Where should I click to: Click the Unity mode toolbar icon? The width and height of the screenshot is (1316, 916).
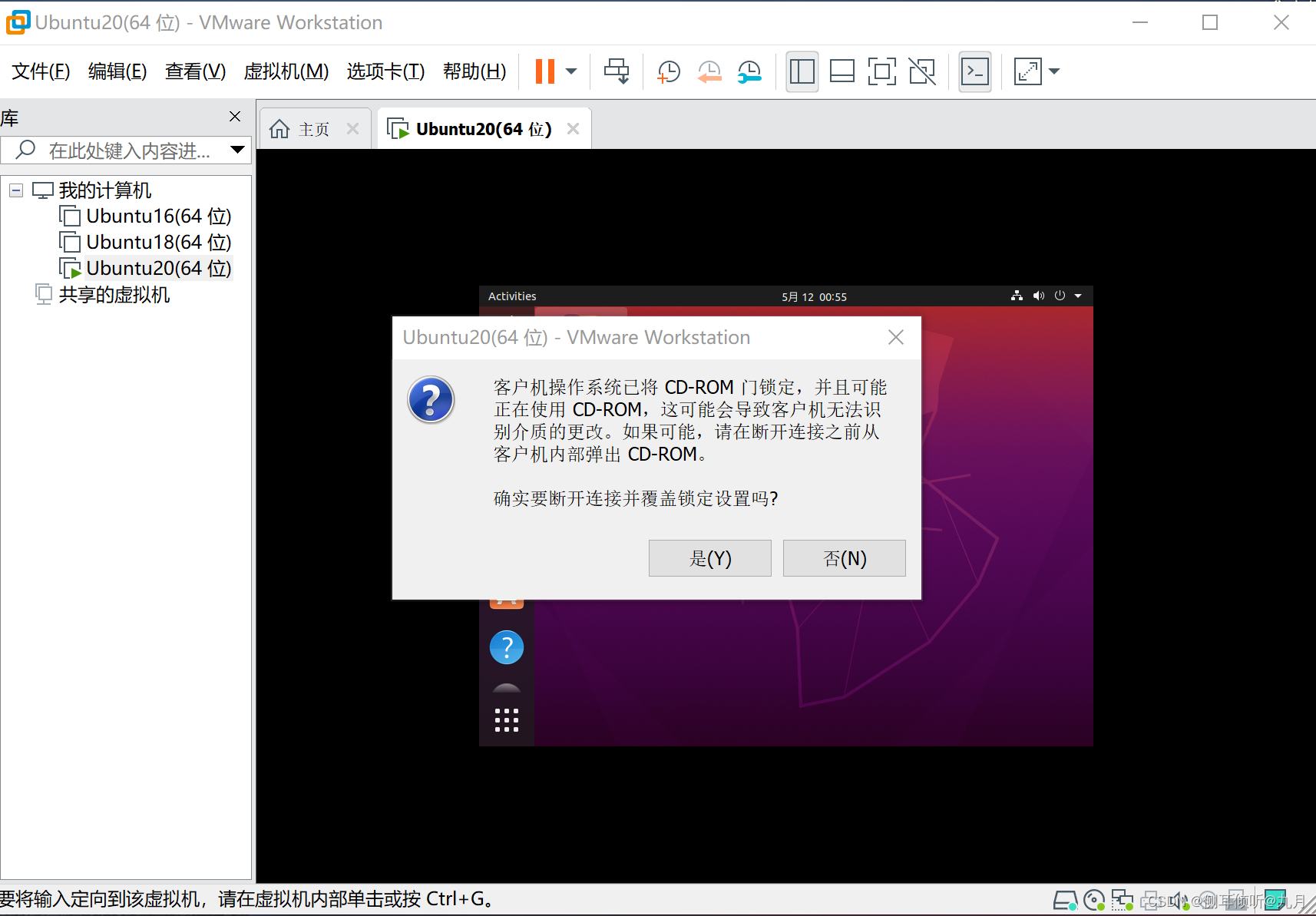pyautogui.click(x=922, y=71)
